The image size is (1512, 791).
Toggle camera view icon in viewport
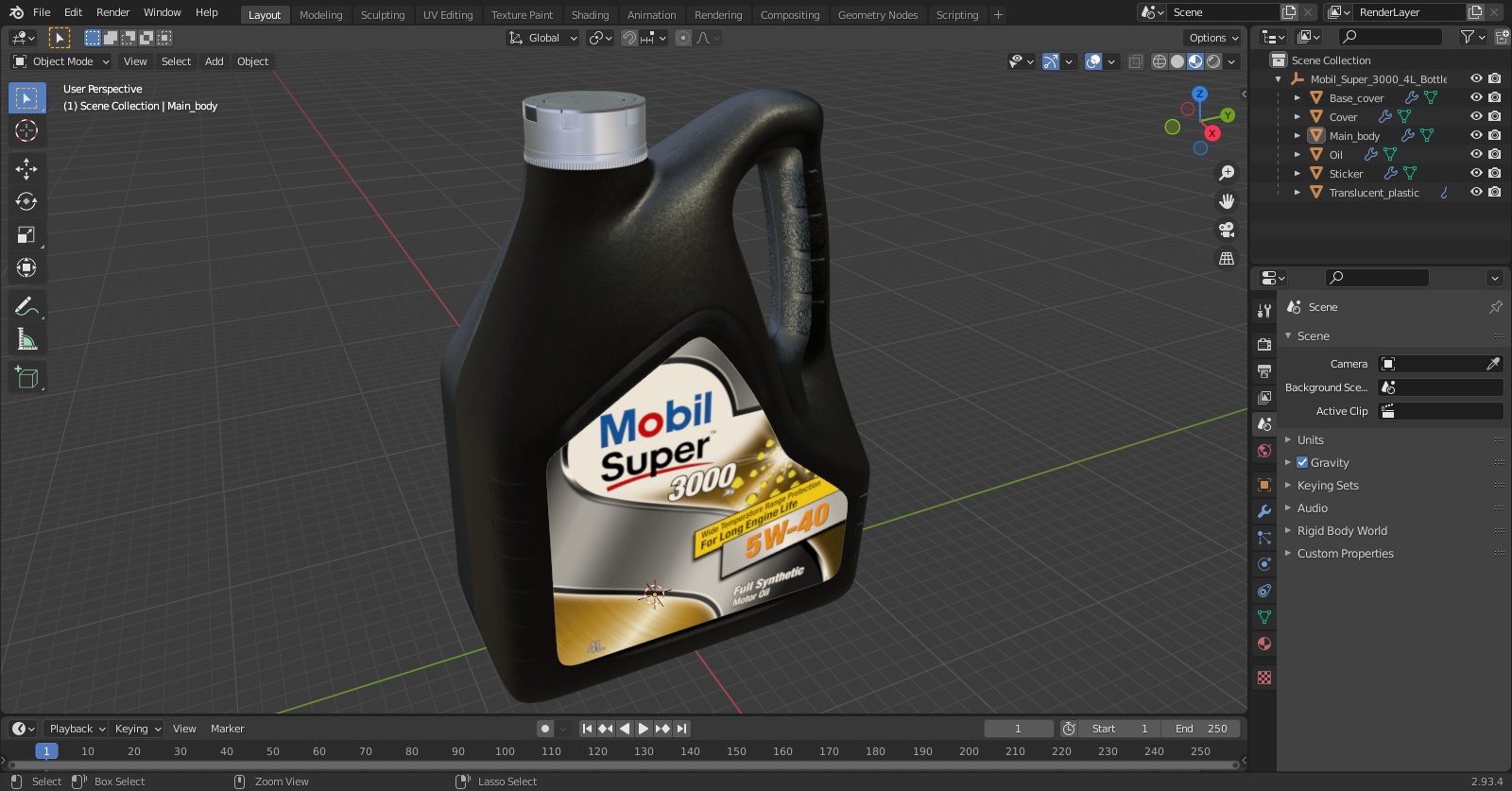[x=1227, y=230]
